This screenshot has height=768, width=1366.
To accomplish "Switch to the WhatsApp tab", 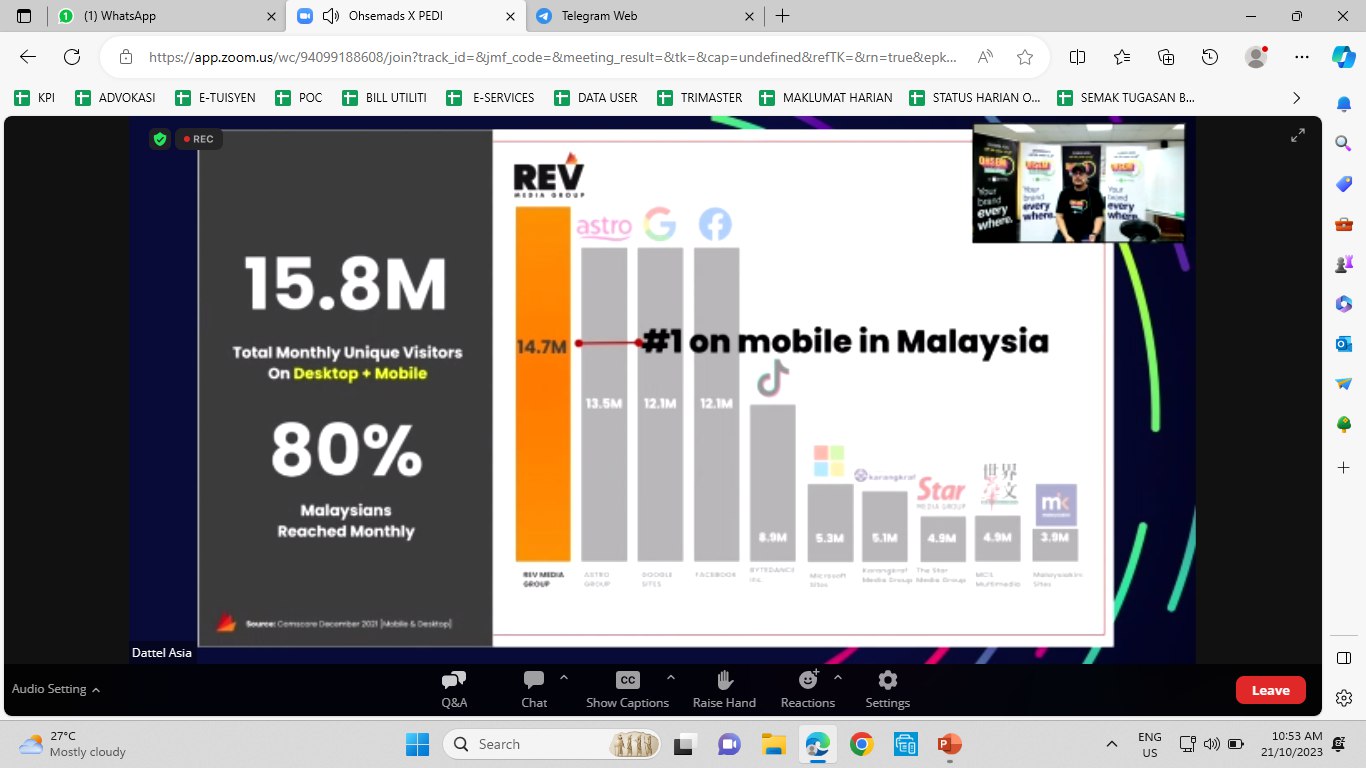I will tap(165, 16).
